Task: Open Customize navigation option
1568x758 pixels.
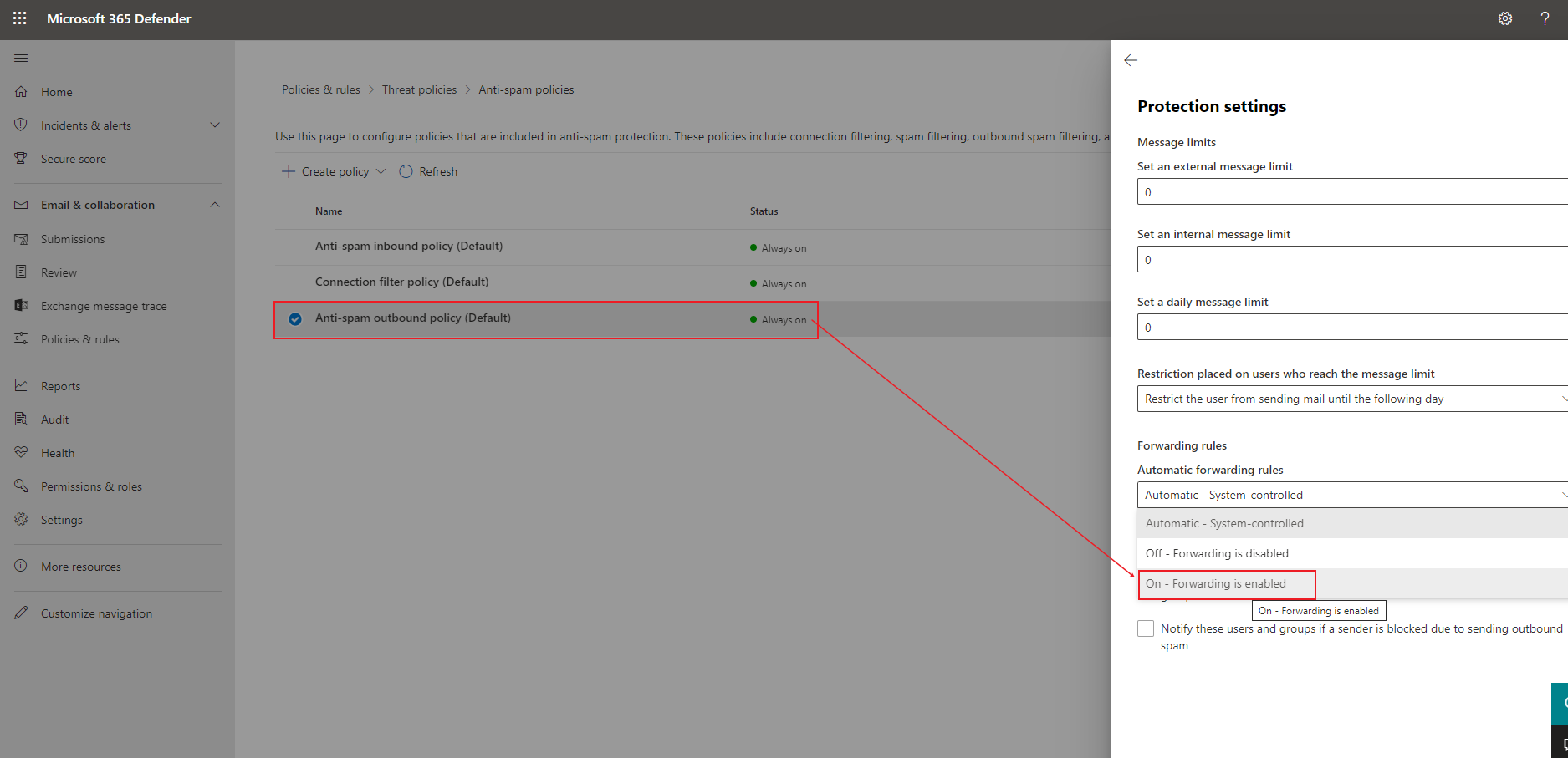Action: click(96, 613)
